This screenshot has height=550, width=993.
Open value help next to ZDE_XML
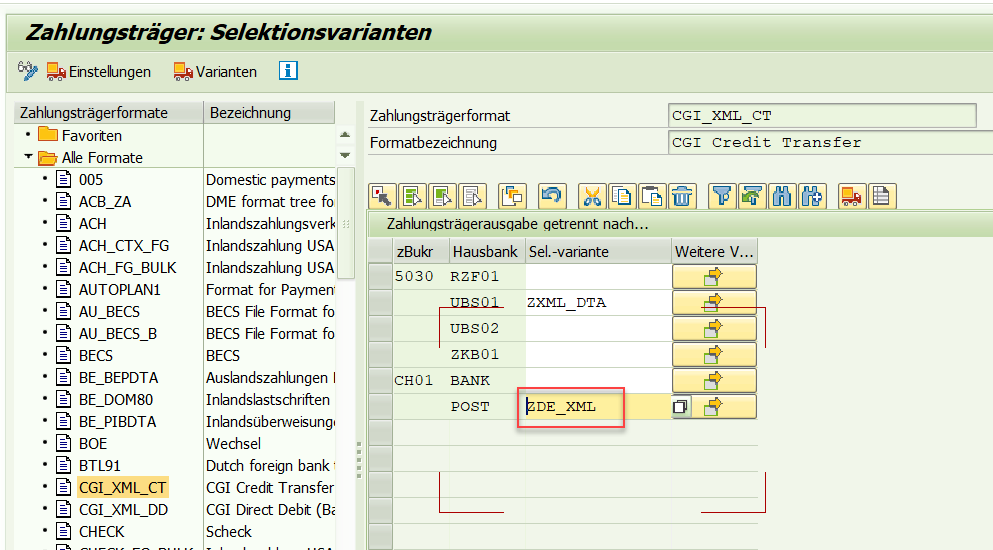point(680,406)
